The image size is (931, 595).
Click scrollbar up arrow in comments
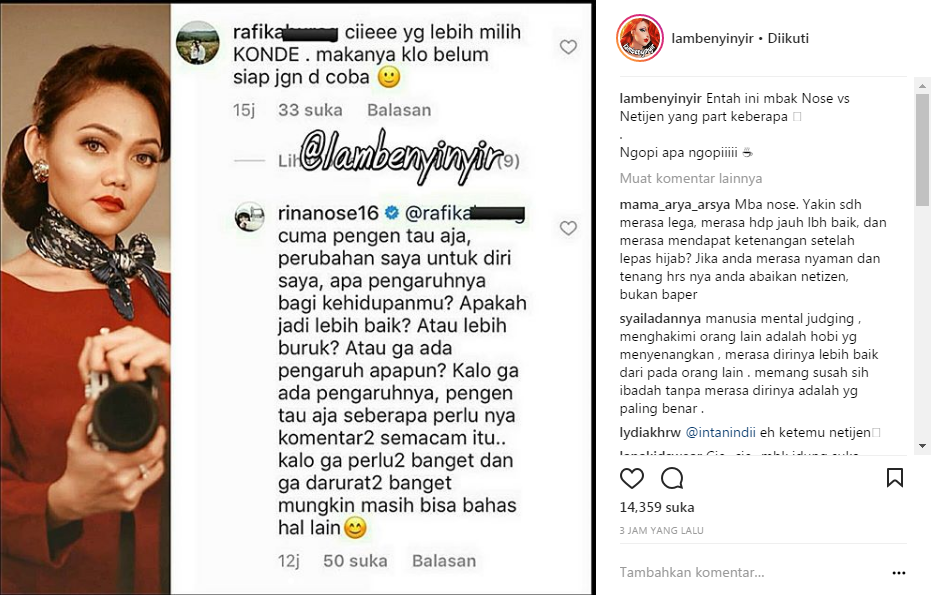pyautogui.click(x=922, y=86)
